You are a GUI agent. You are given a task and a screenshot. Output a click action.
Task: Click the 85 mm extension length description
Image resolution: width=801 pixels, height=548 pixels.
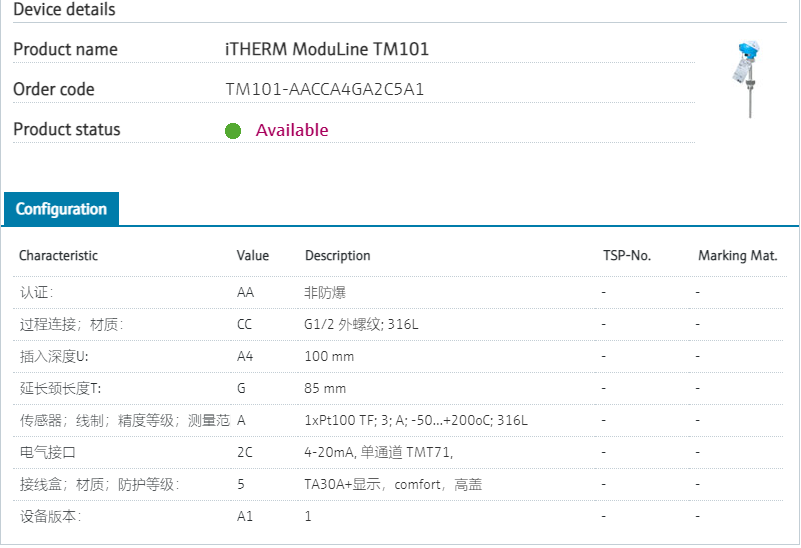[325, 388]
